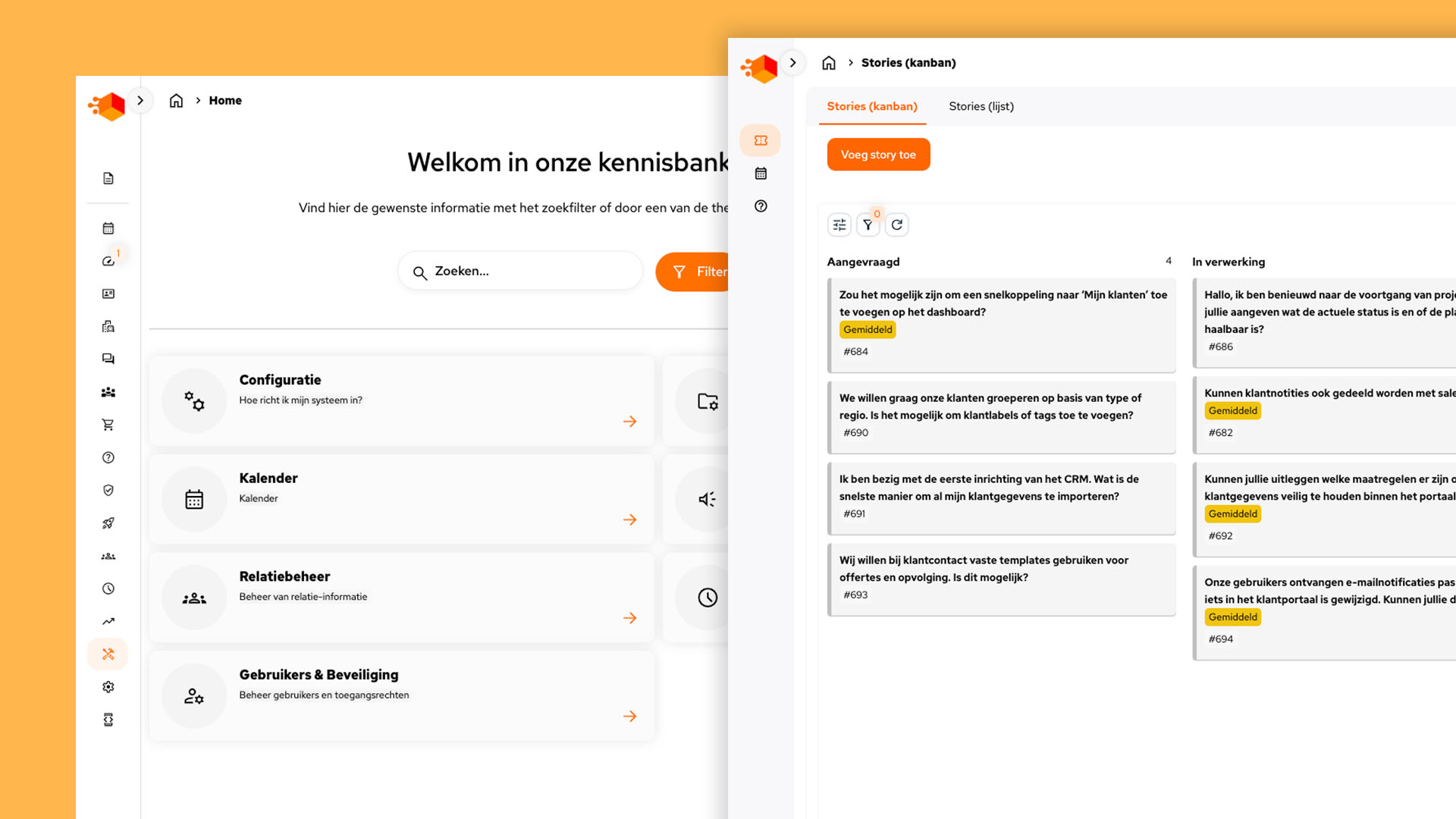Image resolution: width=1456 pixels, height=819 pixels.
Task: Open the Stories (kanban) breadcrumb
Action: (908, 62)
